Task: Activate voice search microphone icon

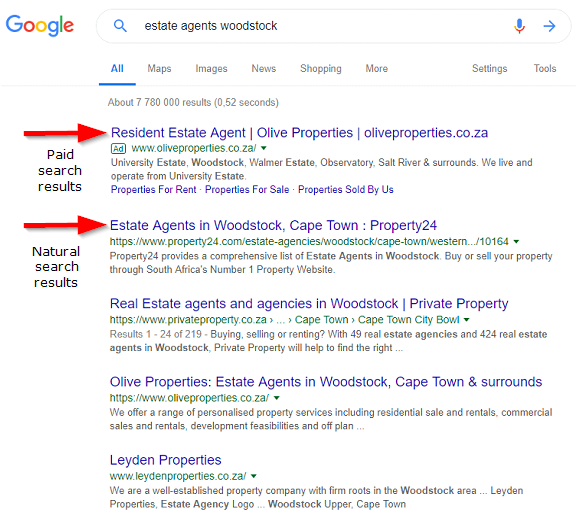Action: pos(519,26)
